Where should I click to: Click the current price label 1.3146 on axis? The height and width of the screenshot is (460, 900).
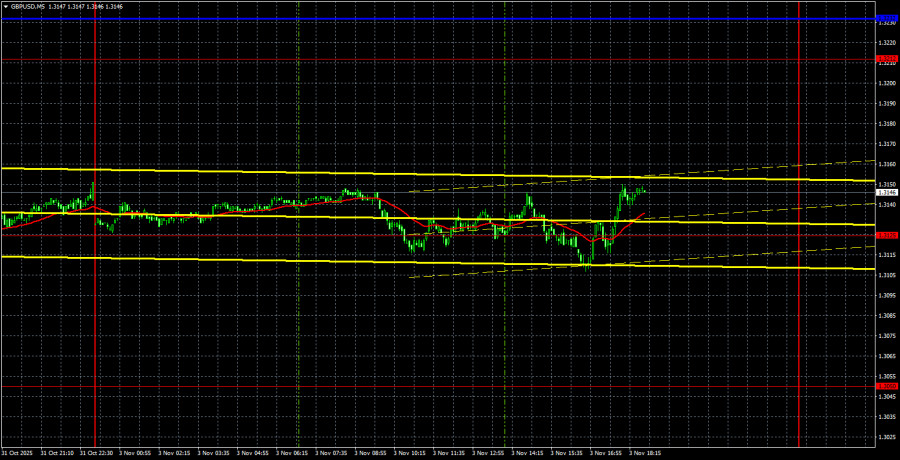point(886,192)
